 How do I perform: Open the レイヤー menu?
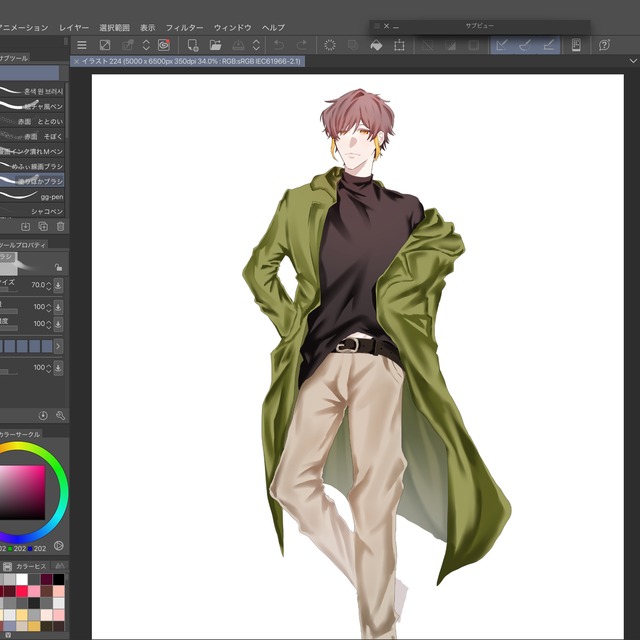(74, 28)
